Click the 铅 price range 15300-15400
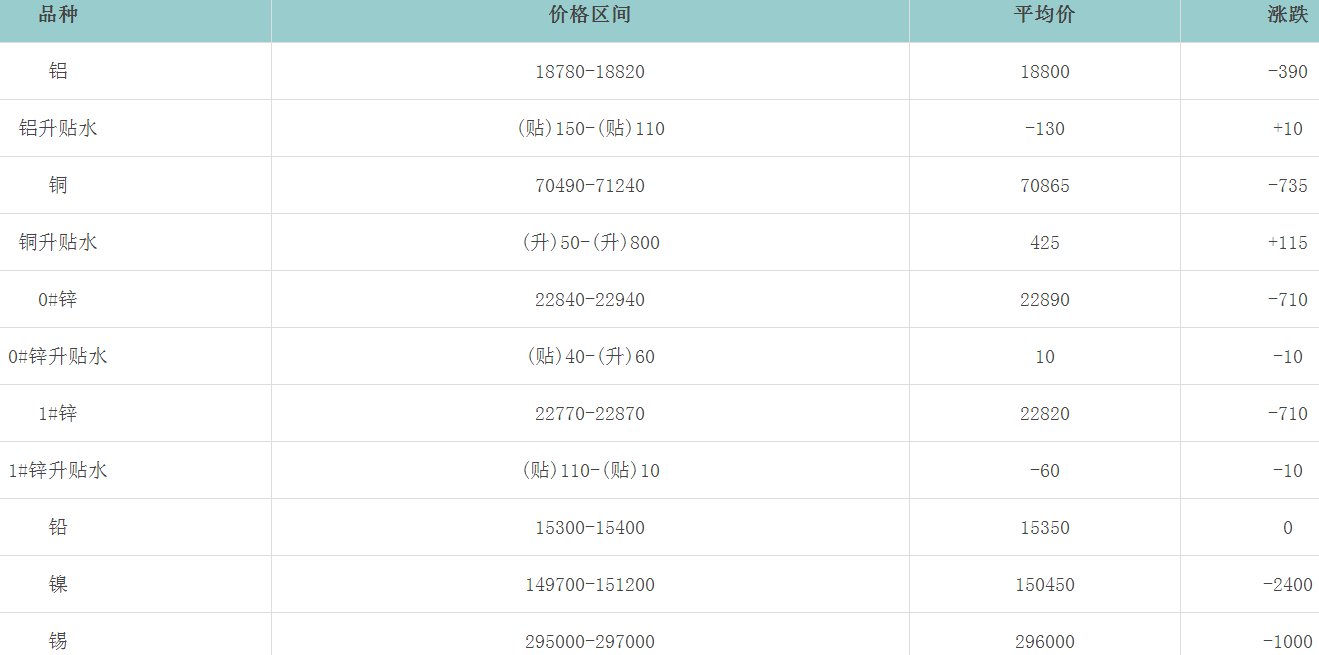Image resolution: width=1319 pixels, height=655 pixels. point(590,528)
